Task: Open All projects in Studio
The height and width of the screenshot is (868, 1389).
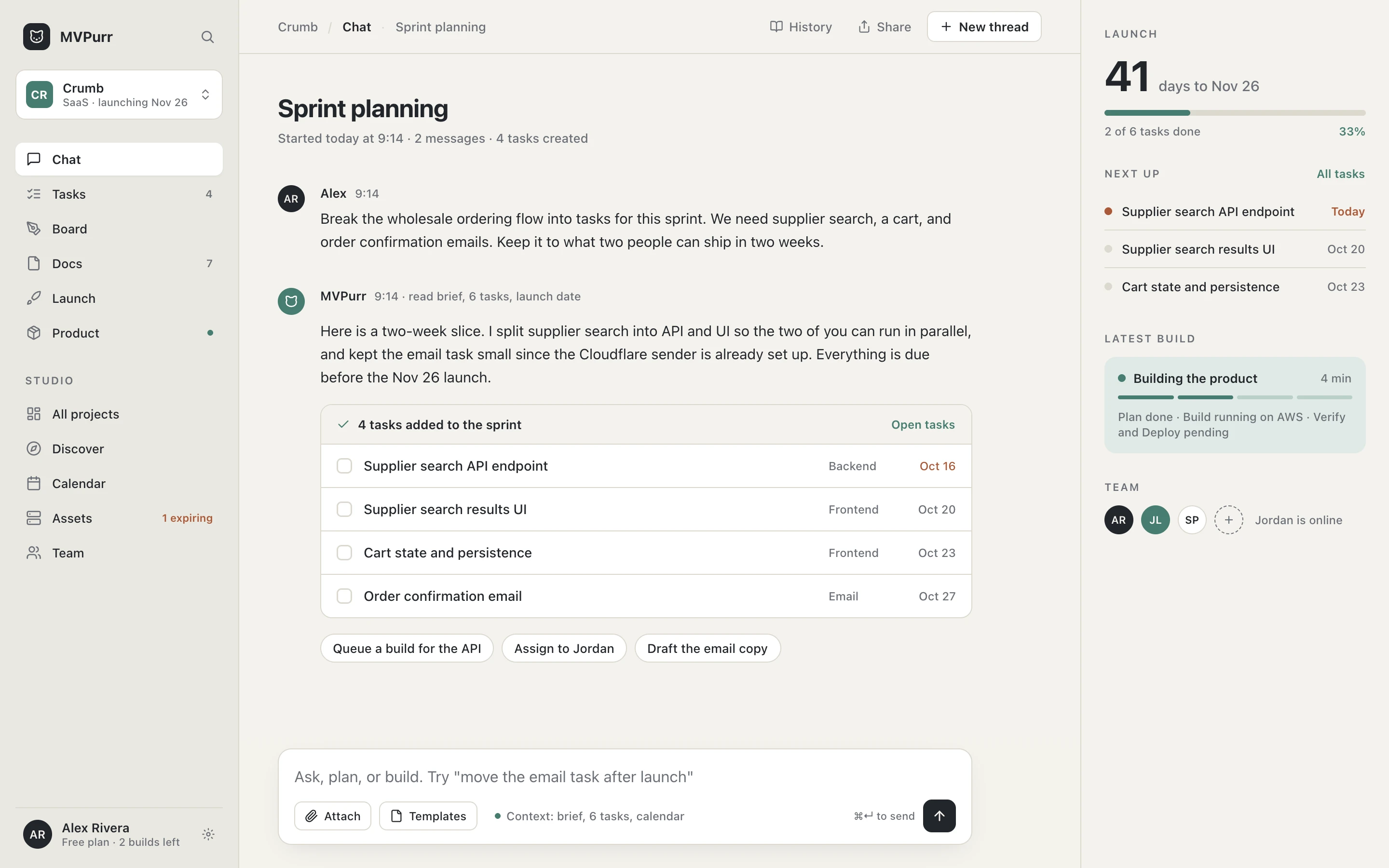Action: (119, 414)
